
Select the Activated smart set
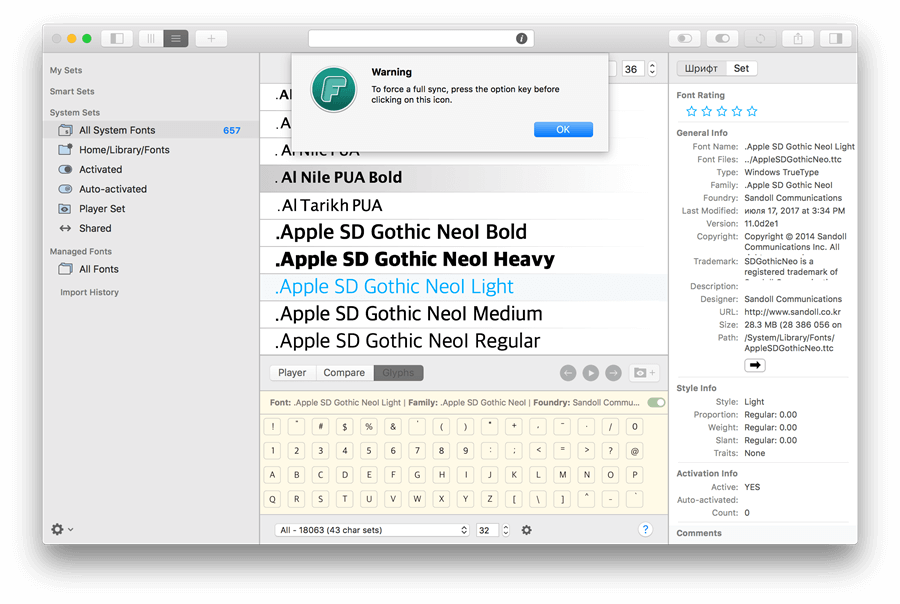(x=151, y=169)
